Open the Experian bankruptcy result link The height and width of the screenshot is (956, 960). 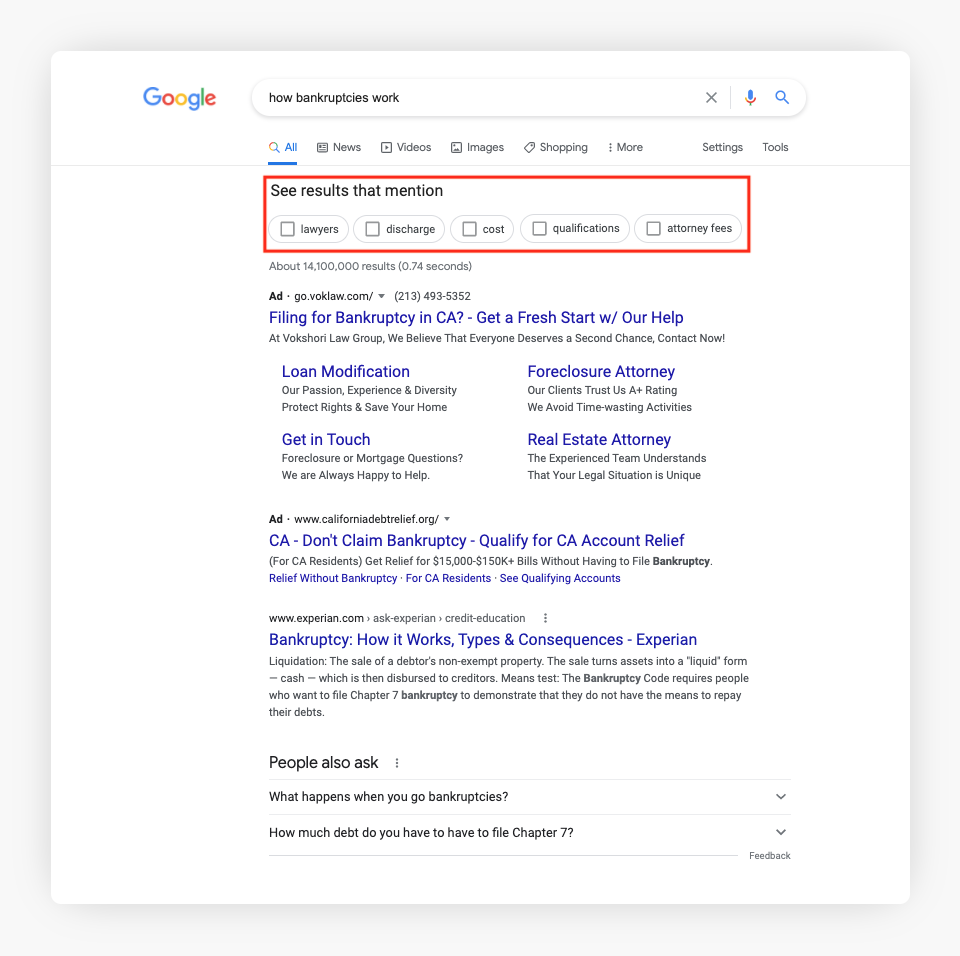[x=483, y=640]
